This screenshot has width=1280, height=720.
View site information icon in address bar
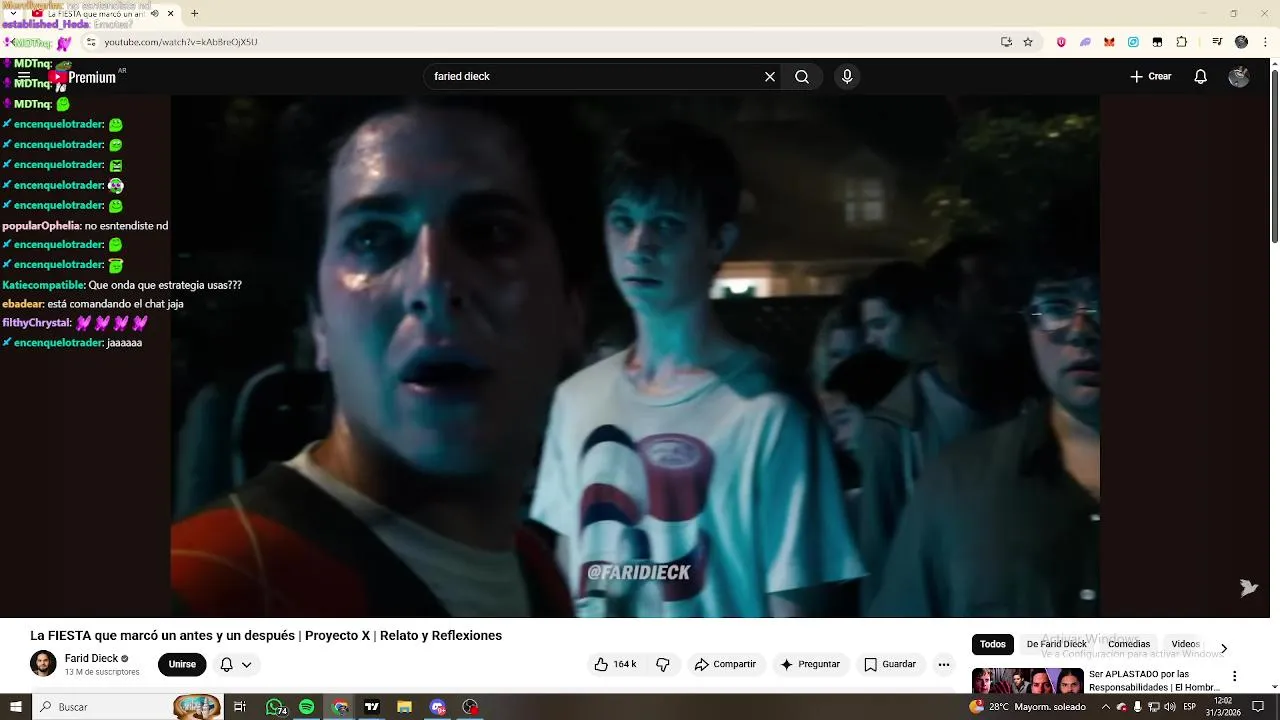pyautogui.click(x=90, y=42)
